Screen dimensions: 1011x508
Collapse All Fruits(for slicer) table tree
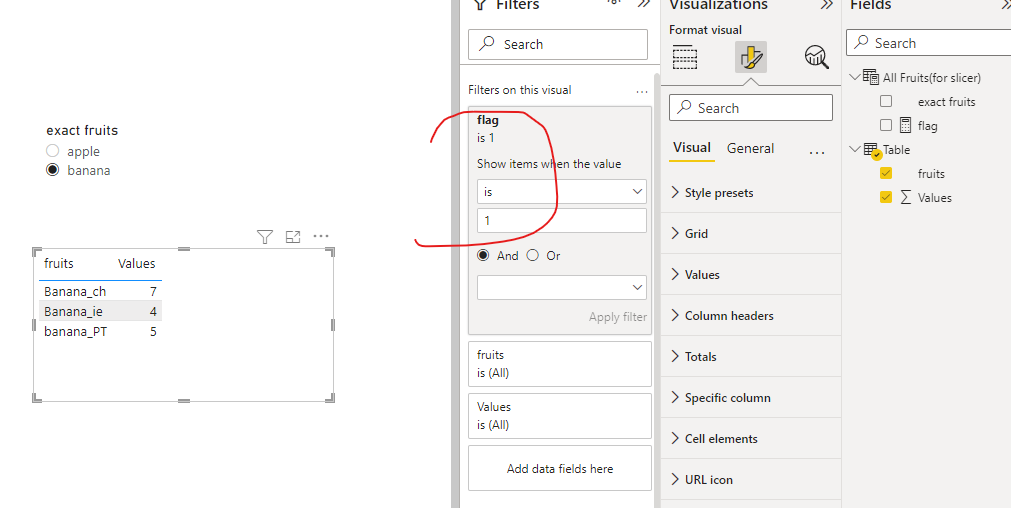tap(855, 77)
